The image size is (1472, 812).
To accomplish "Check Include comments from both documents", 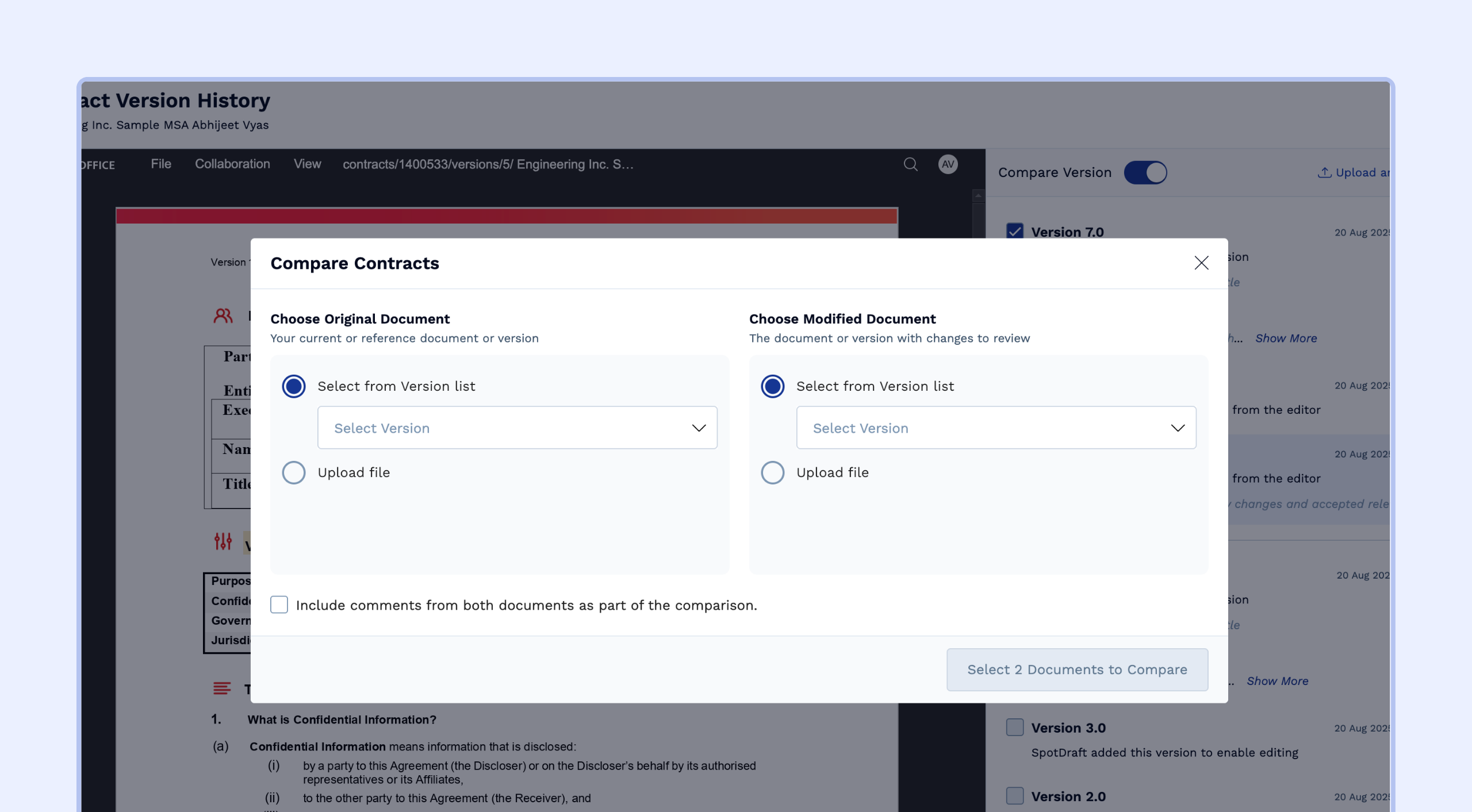I will (x=279, y=605).
